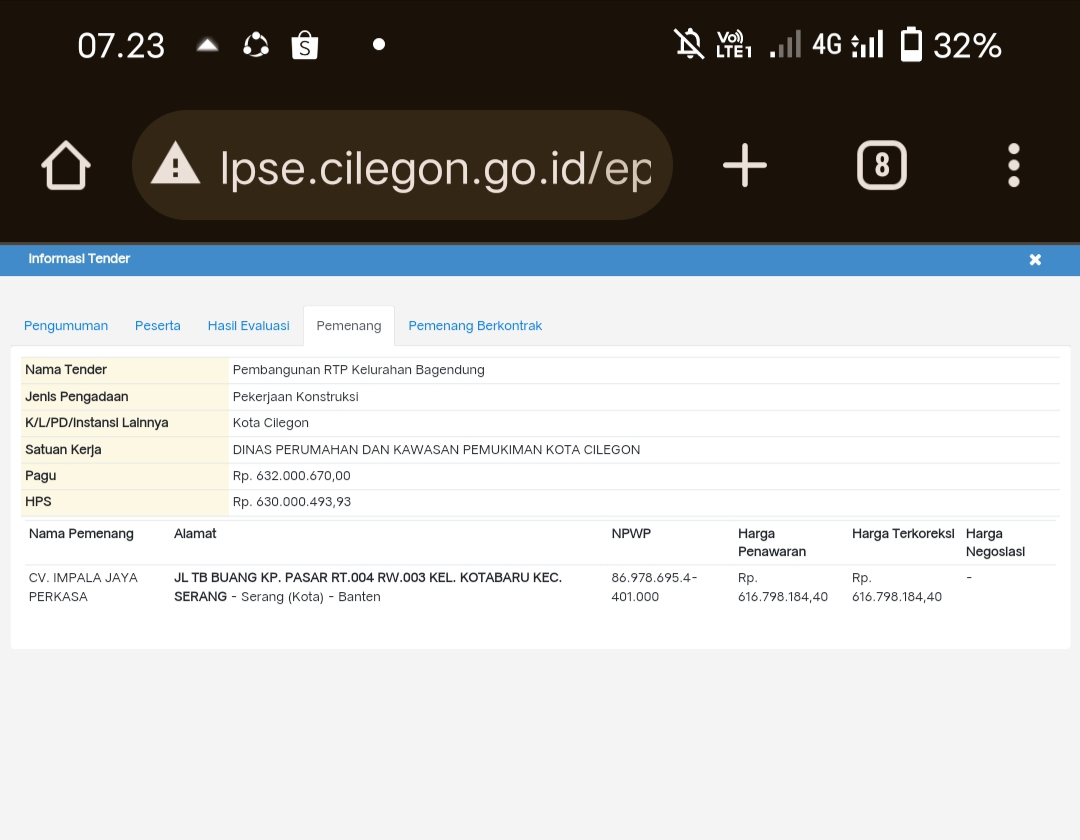The width and height of the screenshot is (1080, 840).
Task: Click the Pagu label
Action: coord(41,476)
